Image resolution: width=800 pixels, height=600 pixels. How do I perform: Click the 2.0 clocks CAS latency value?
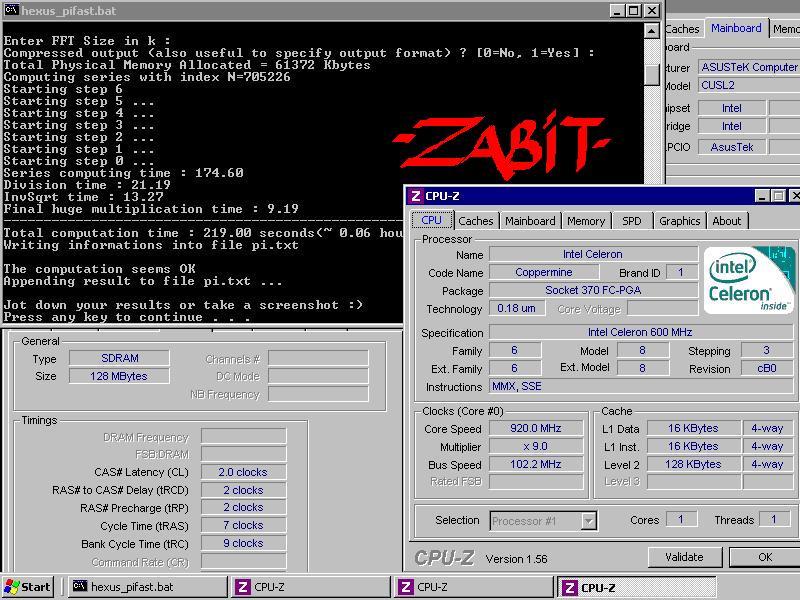coord(243,472)
